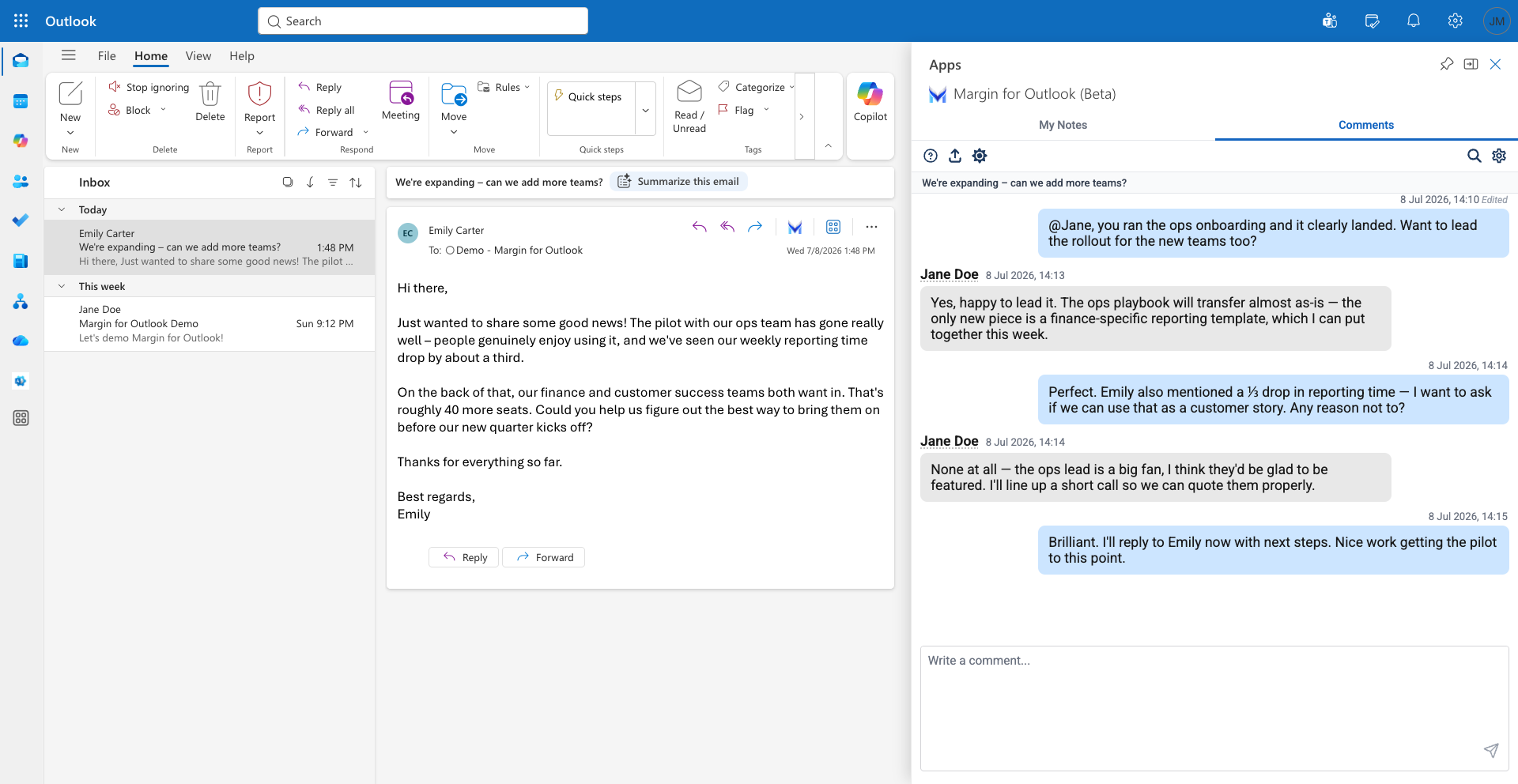
Task: Click the export upload icon in Margin panel
Action: point(955,156)
